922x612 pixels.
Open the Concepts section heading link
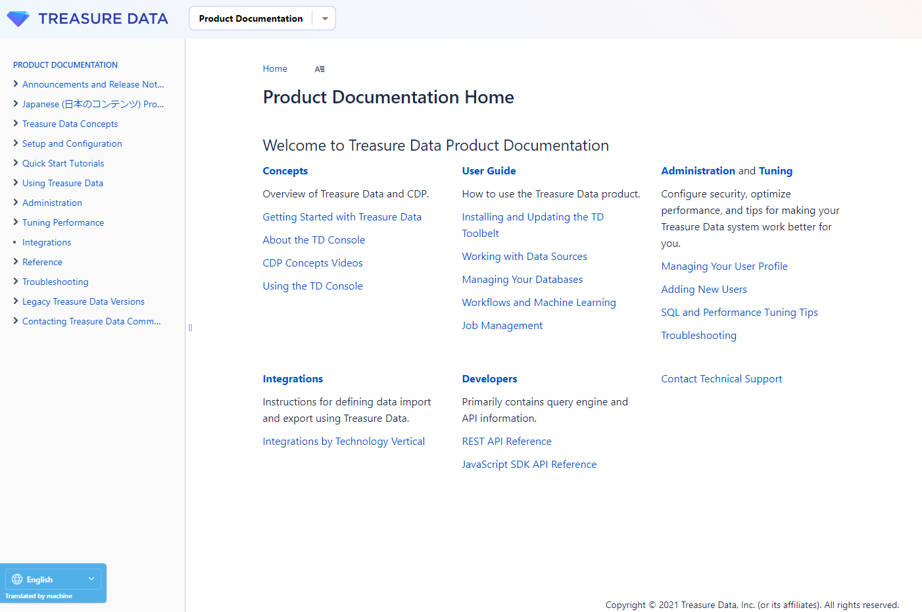coord(285,171)
